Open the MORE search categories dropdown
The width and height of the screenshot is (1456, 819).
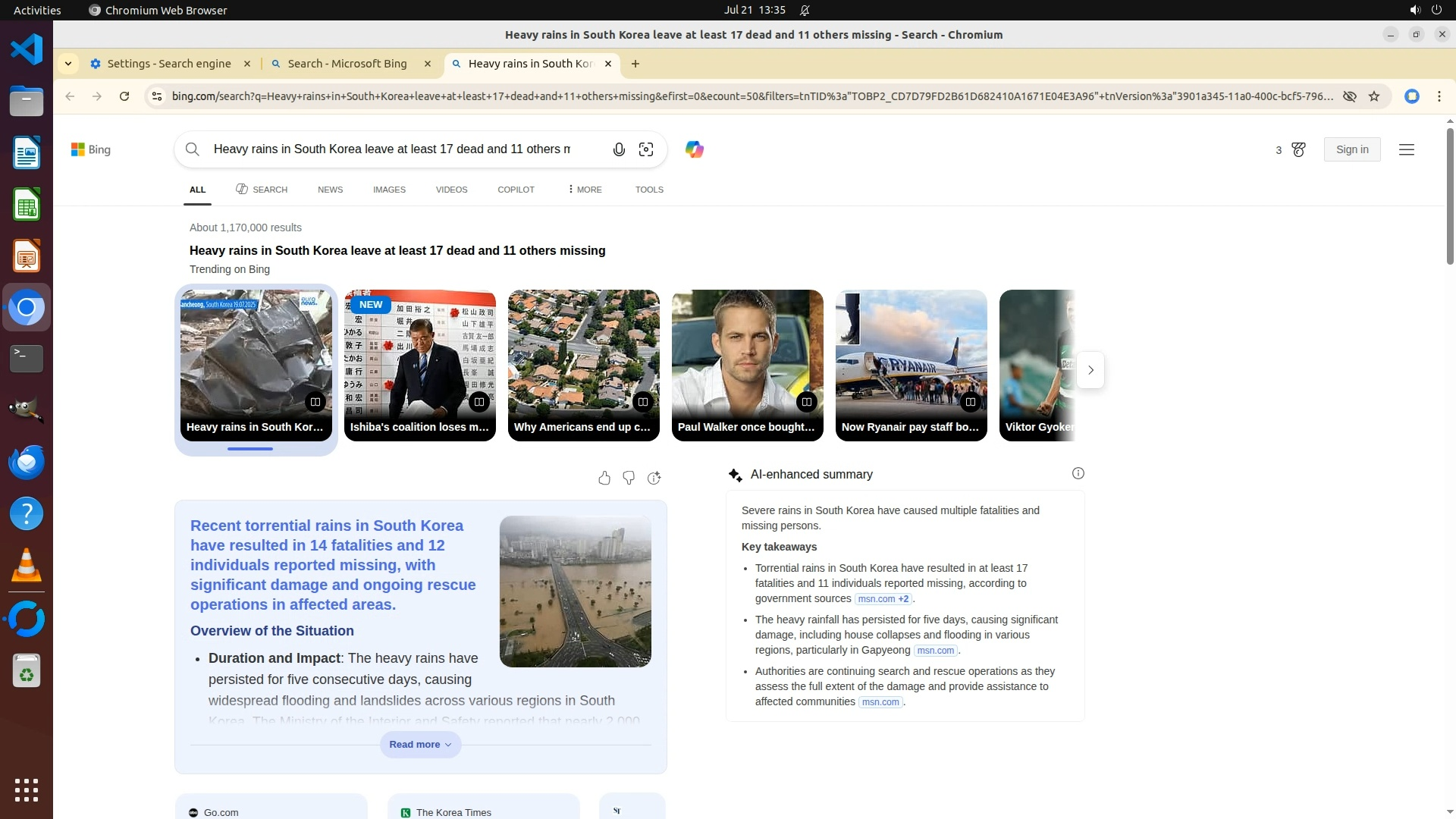point(585,190)
